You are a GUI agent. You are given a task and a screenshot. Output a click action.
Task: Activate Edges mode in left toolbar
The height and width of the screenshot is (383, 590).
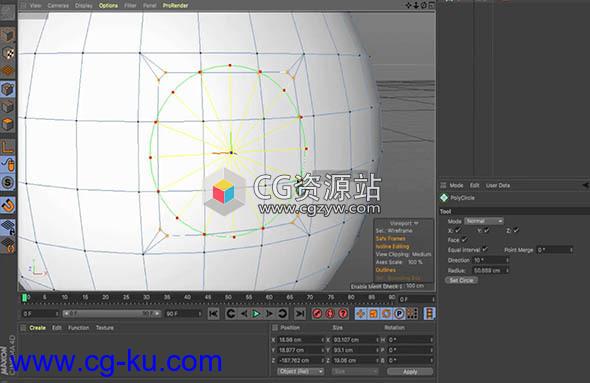click(x=8, y=107)
